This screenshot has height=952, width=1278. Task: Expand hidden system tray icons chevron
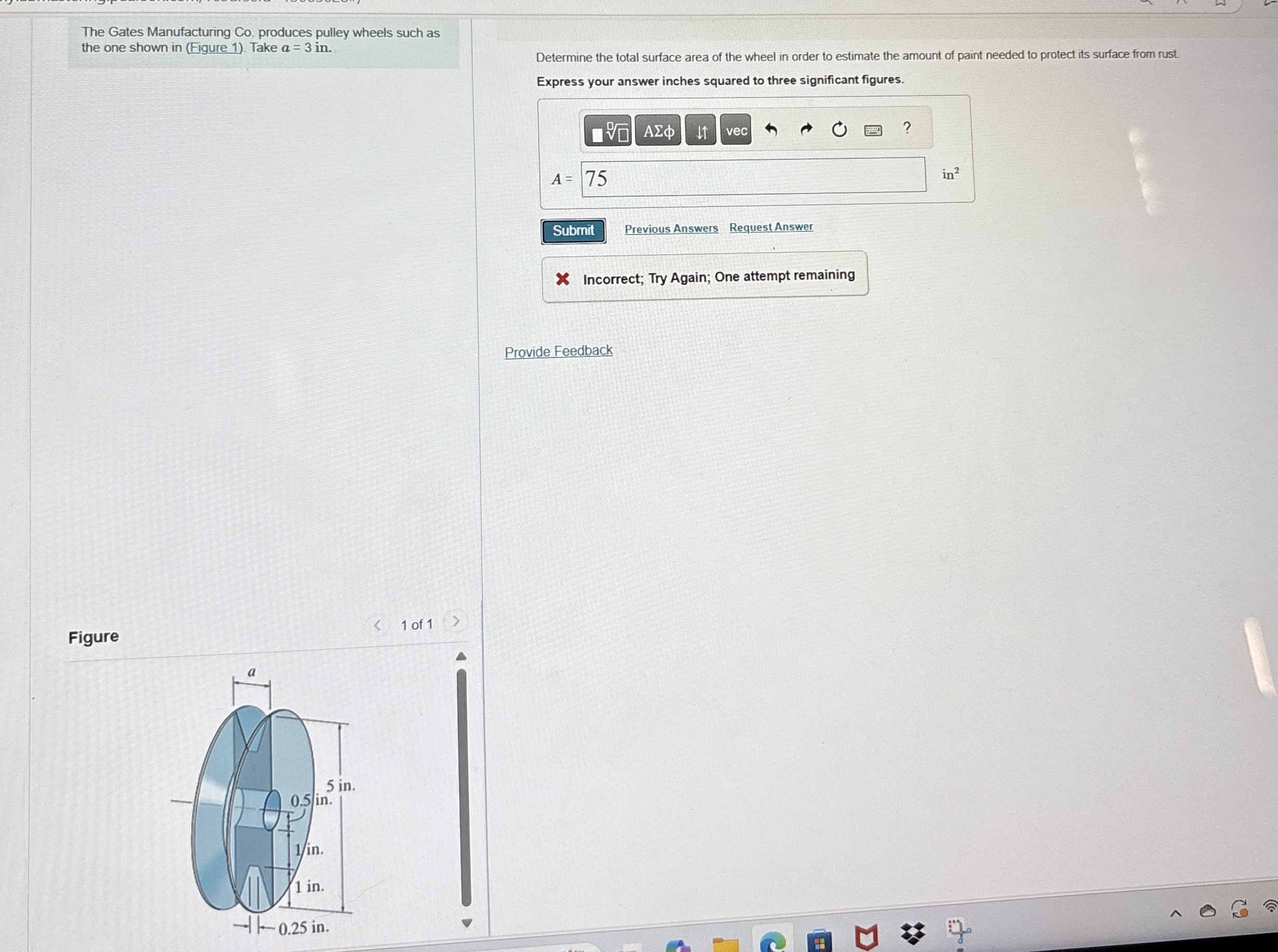[x=1175, y=914]
